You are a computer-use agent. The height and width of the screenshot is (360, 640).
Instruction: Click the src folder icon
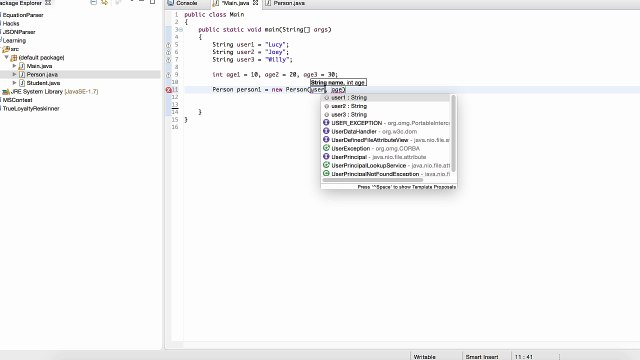(x=6, y=49)
